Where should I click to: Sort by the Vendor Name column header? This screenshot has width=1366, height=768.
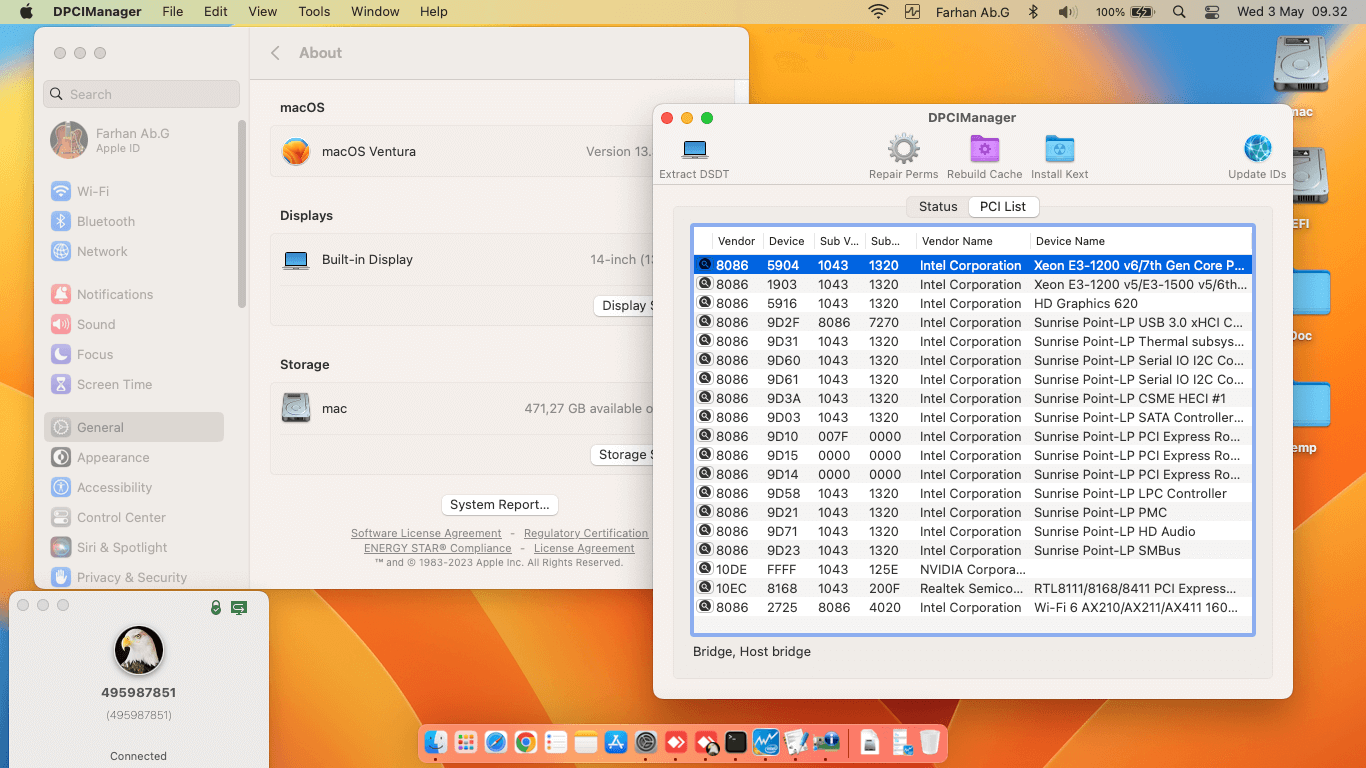pyautogui.click(x=957, y=241)
